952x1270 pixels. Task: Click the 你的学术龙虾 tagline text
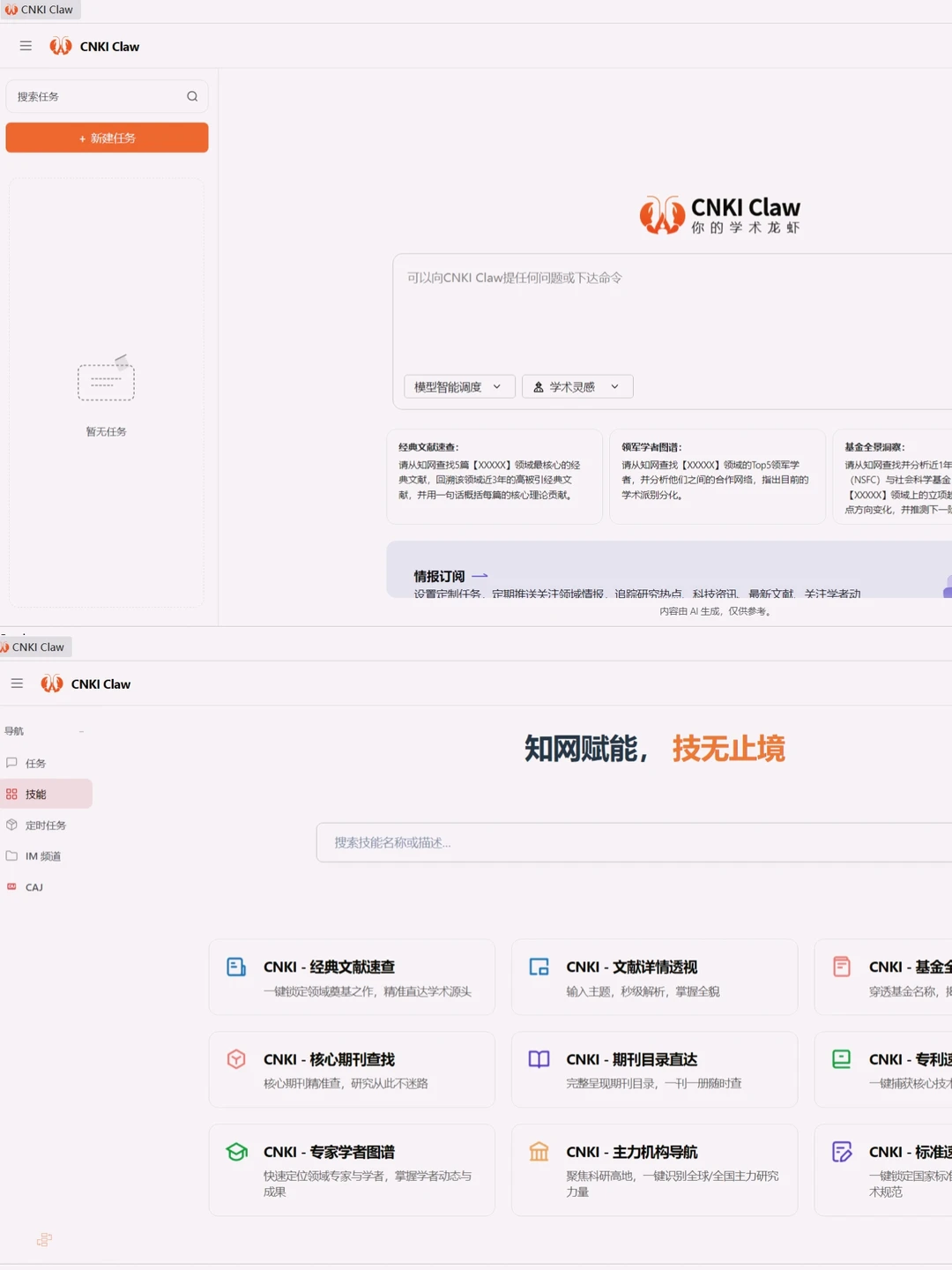[x=746, y=228]
